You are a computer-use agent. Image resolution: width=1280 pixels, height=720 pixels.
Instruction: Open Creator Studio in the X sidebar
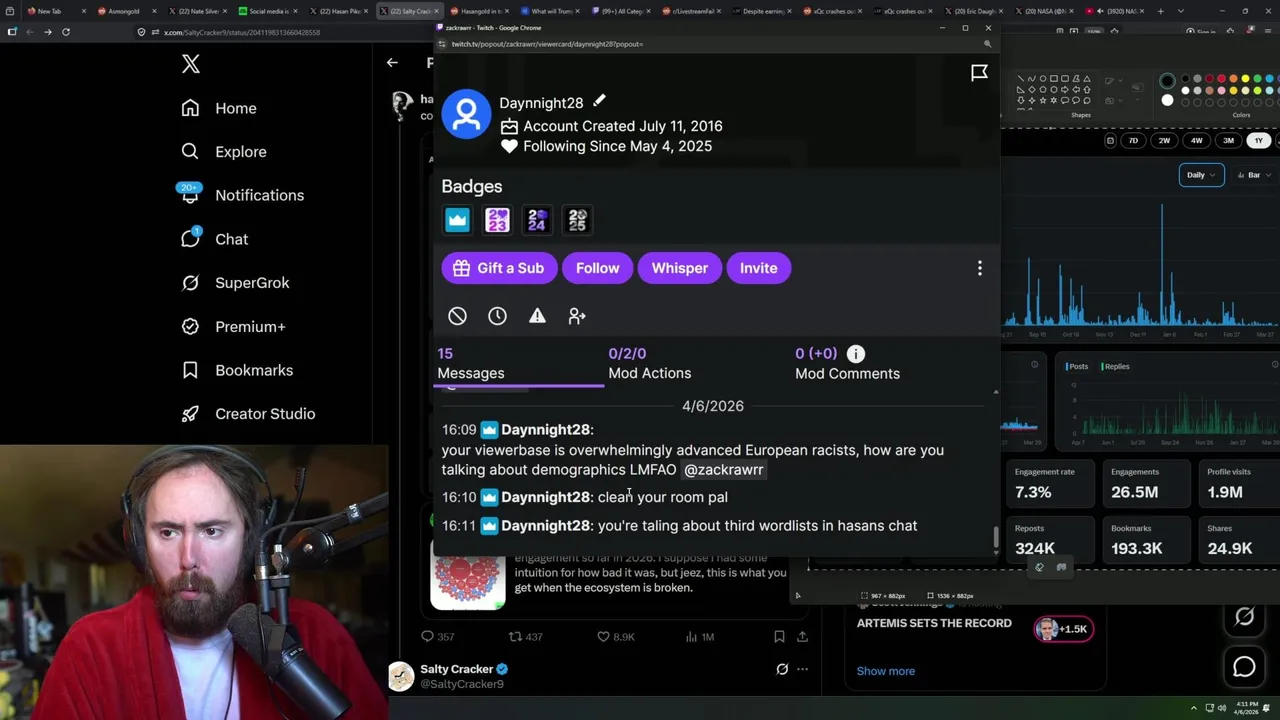(248, 414)
